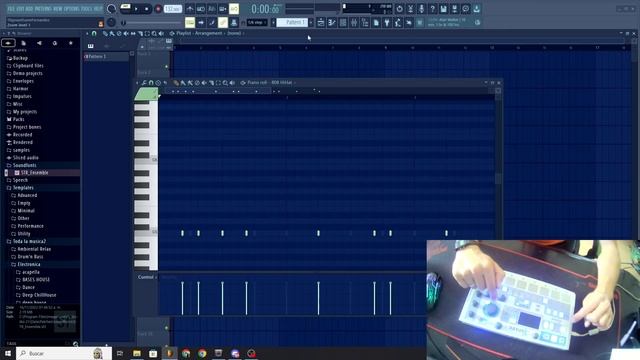Image resolution: width=640 pixels, height=360 pixels.
Task: Select the playlist paint tool
Action: click(x=112, y=33)
